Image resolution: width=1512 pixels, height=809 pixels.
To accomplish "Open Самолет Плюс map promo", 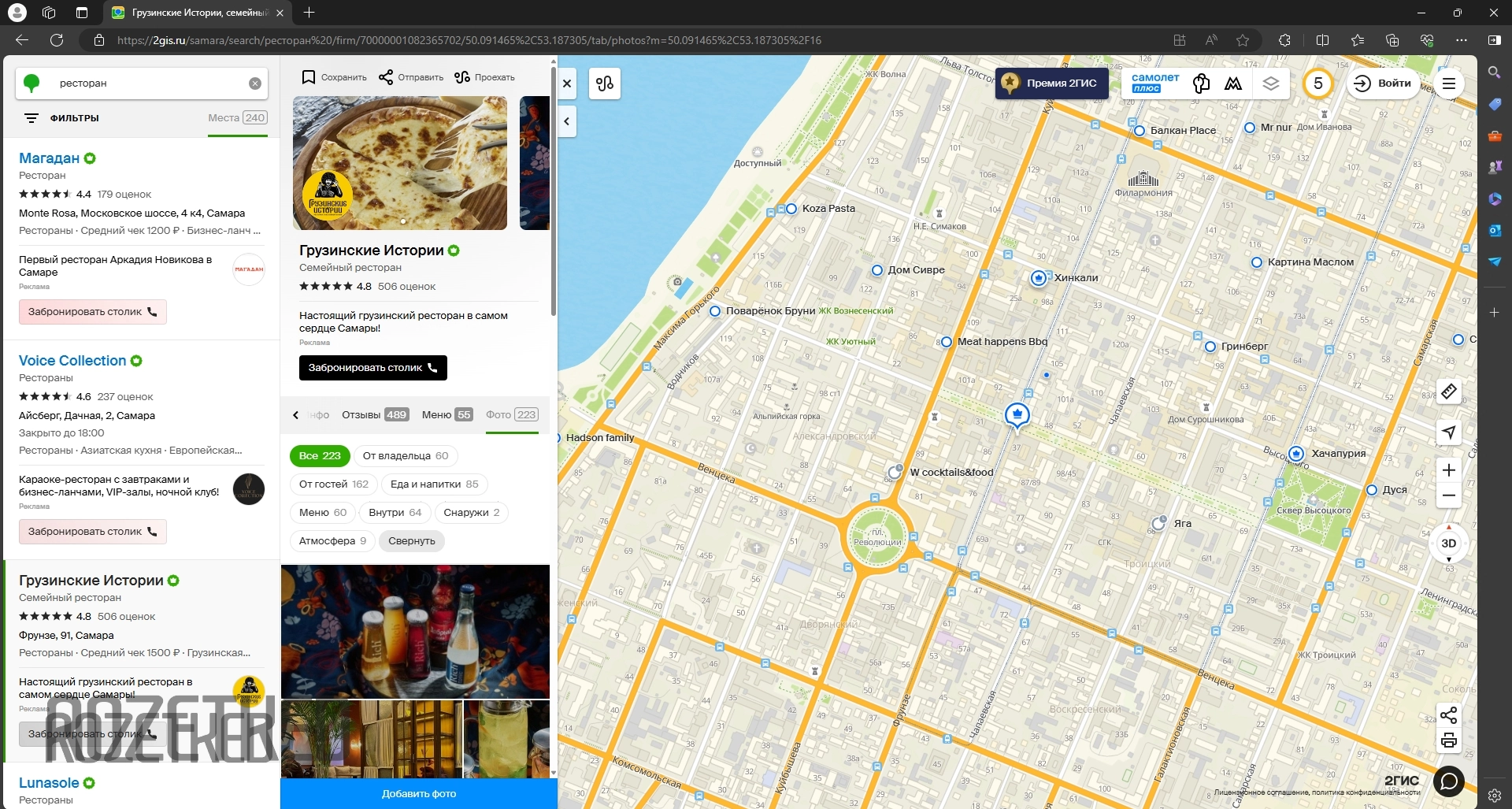I will click(1155, 83).
